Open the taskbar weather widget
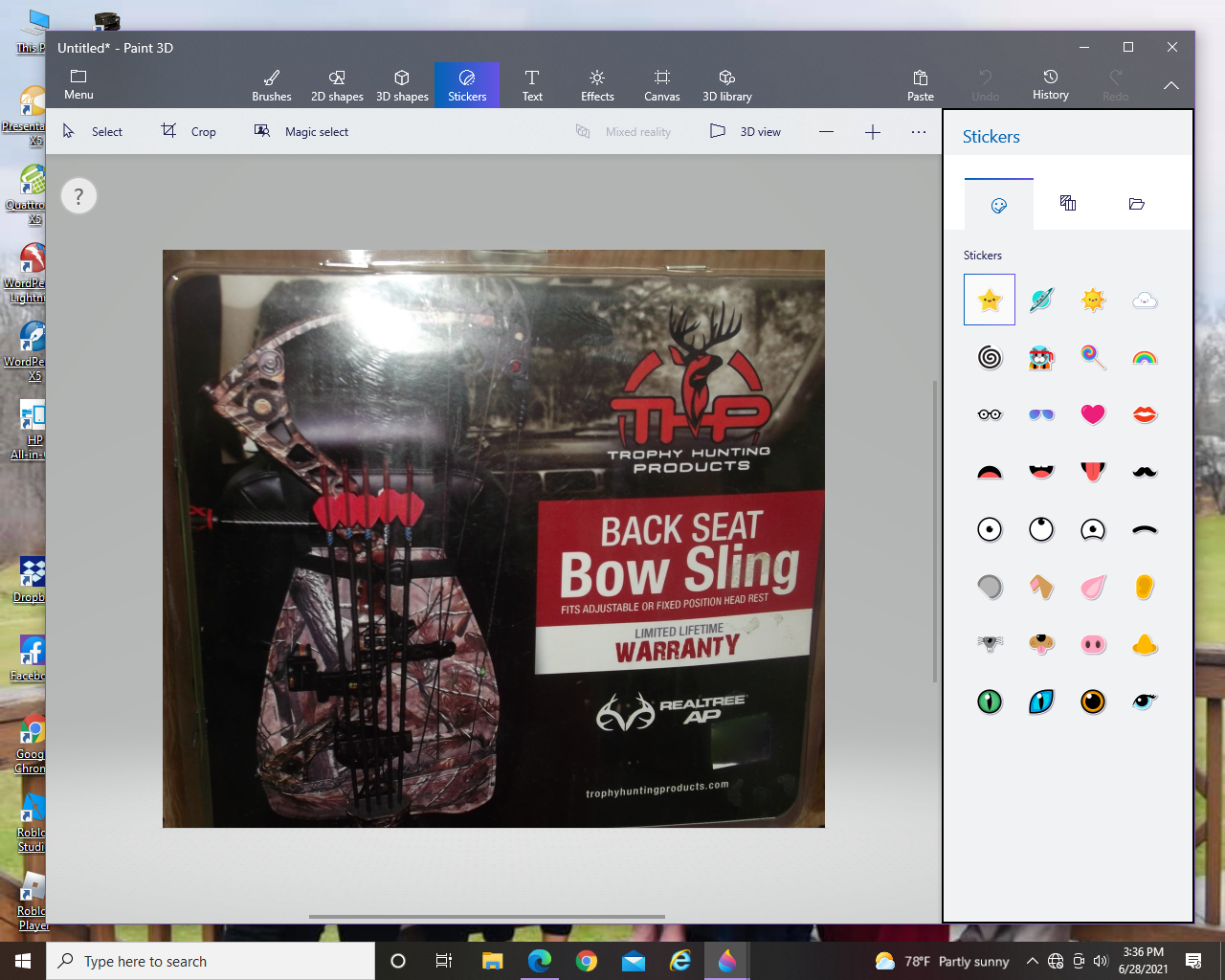 [x=943, y=961]
